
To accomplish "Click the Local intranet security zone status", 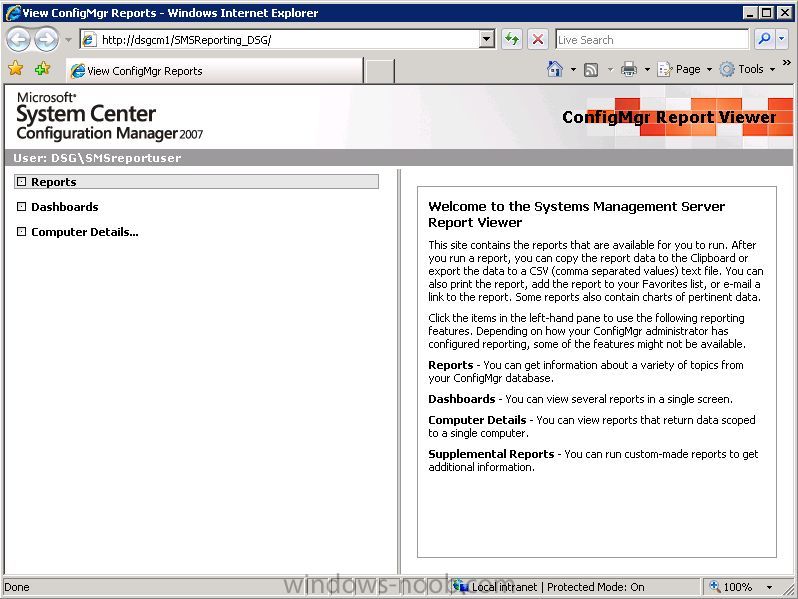I will click(x=549, y=587).
